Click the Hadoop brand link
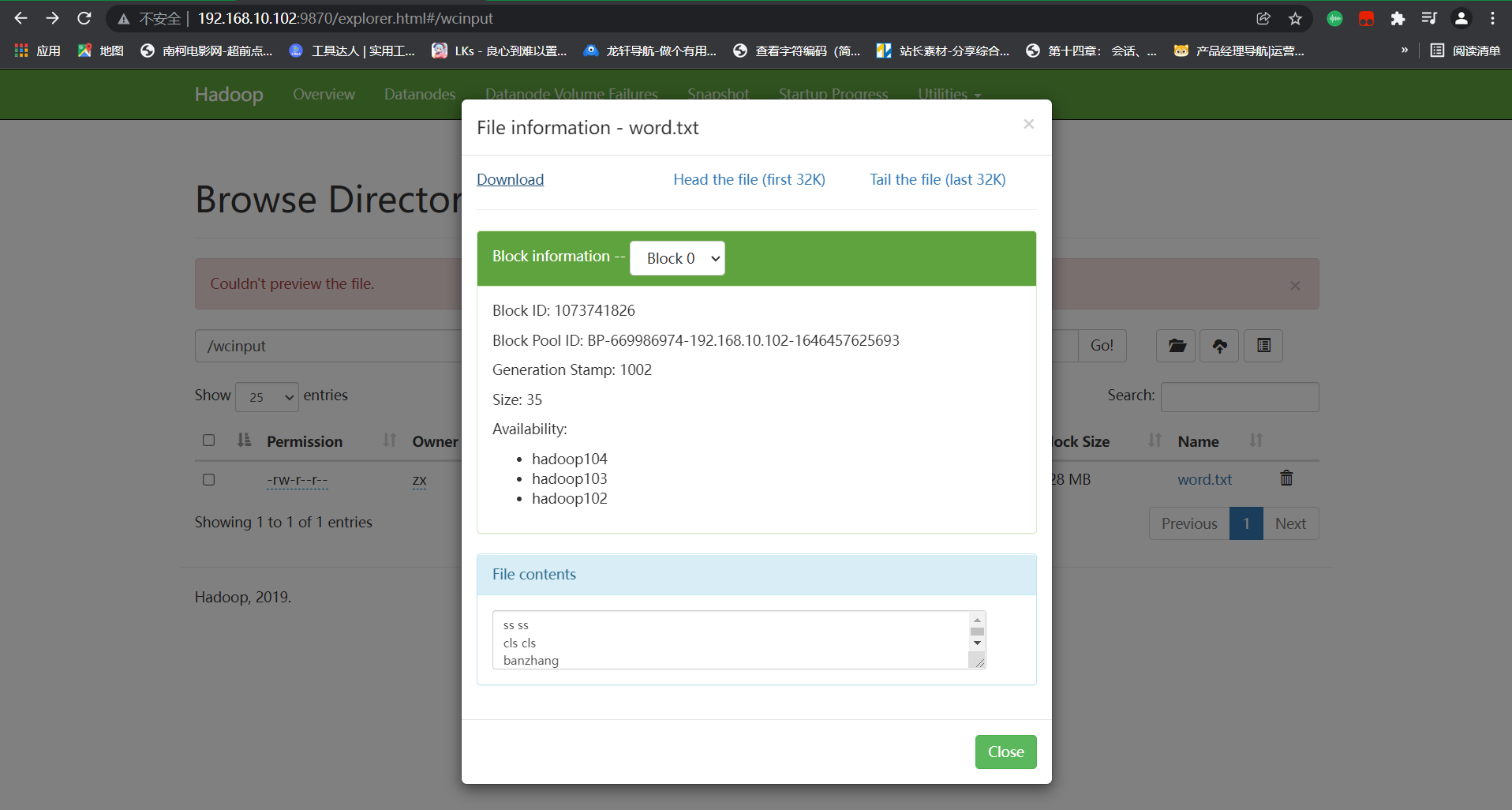 (x=229, y=94)
